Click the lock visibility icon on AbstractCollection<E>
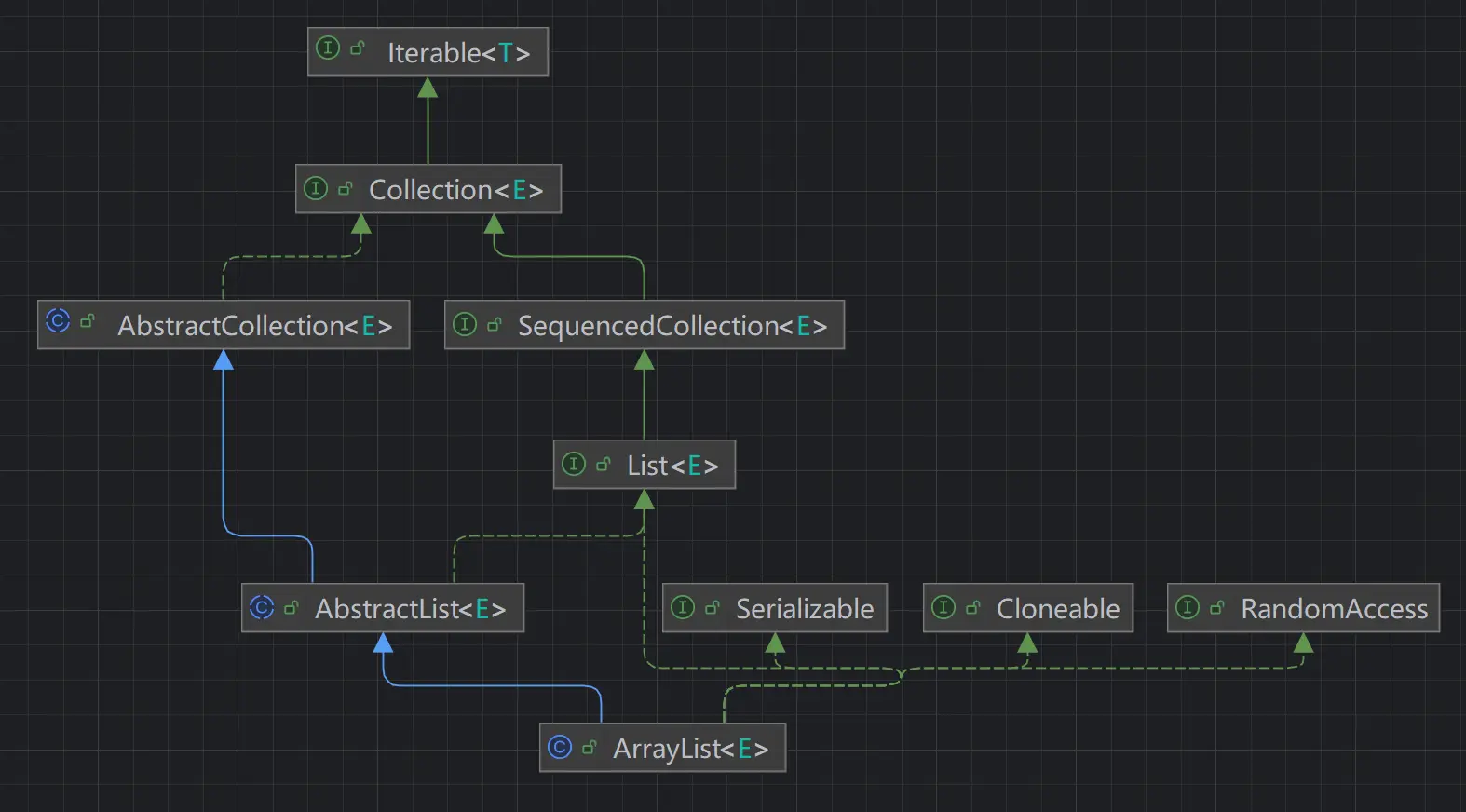Image resolution: width=1466 pixels, height=812 pixels. click(x=88, y=321)
